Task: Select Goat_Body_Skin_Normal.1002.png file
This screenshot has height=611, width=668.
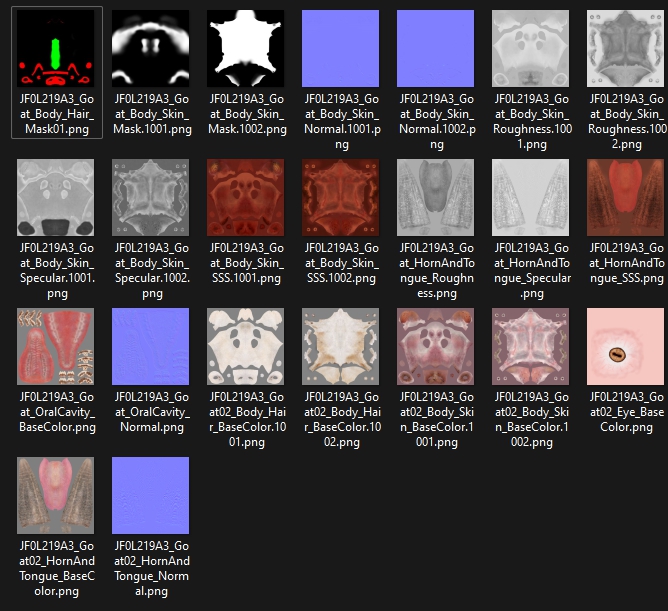Action: (436, 49)
